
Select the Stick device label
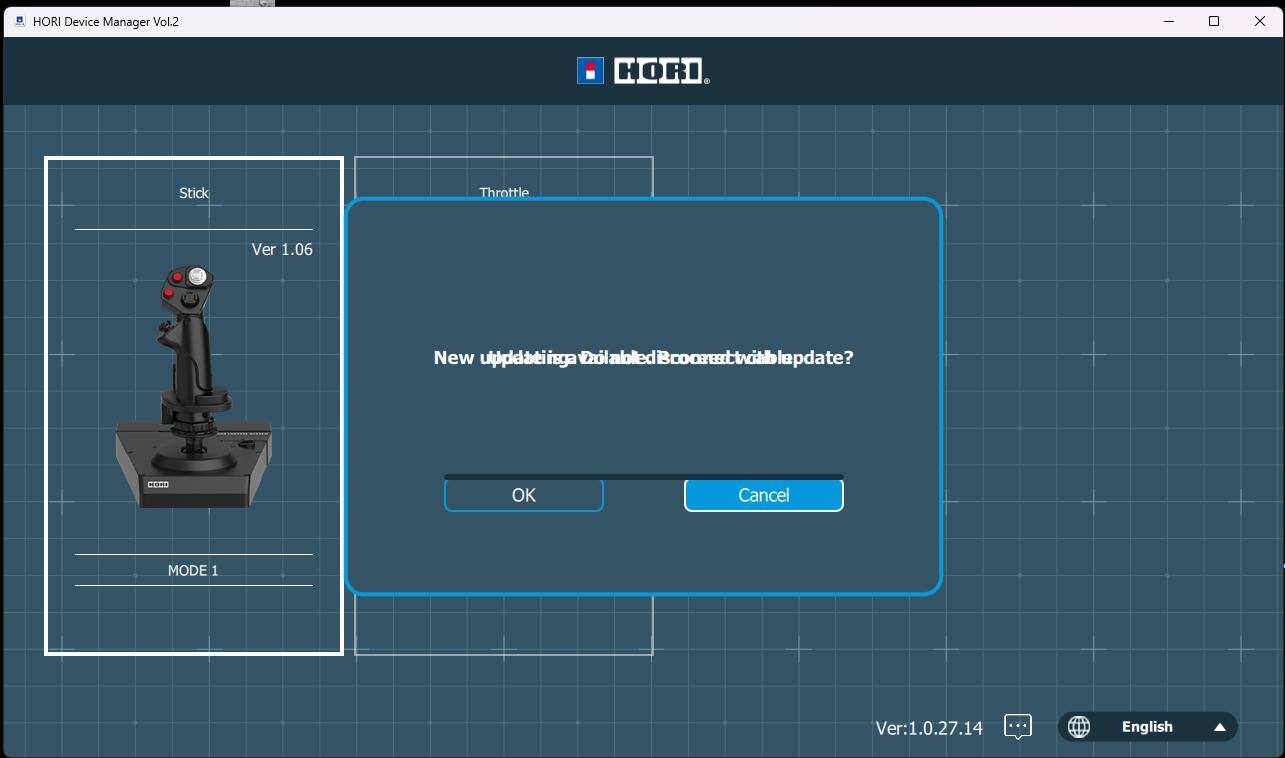[194, 193]
